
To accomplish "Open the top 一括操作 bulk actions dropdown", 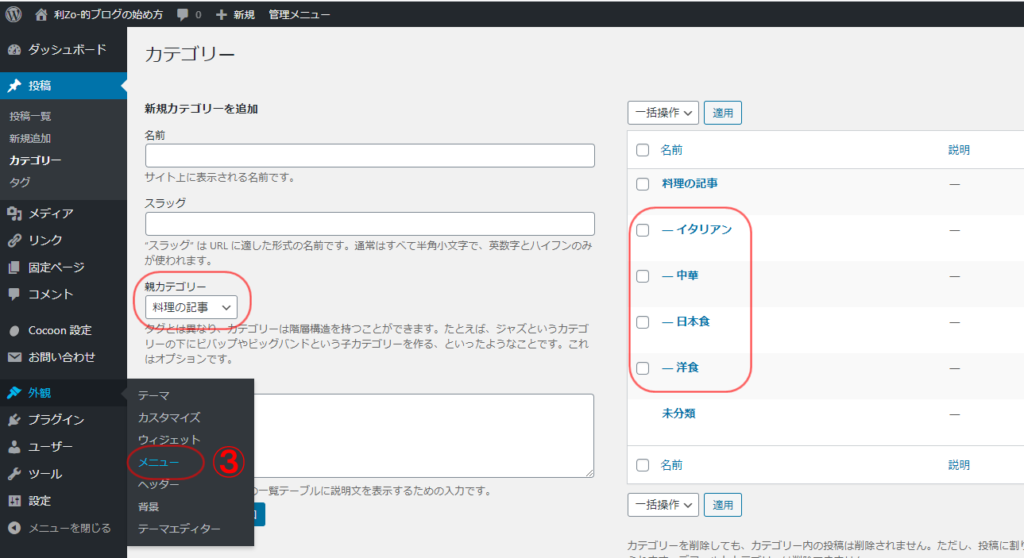I will [663, 113].
